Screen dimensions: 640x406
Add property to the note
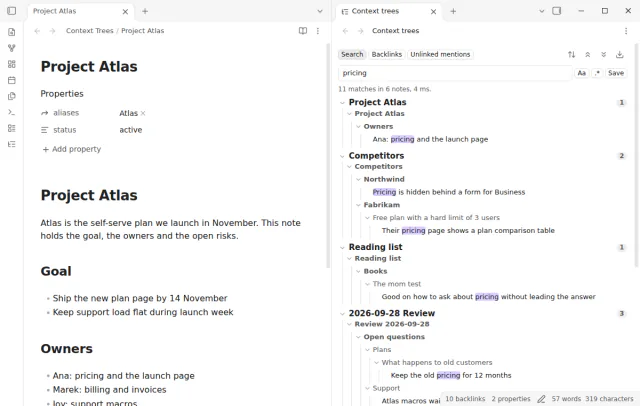click(x=71, y=149)
